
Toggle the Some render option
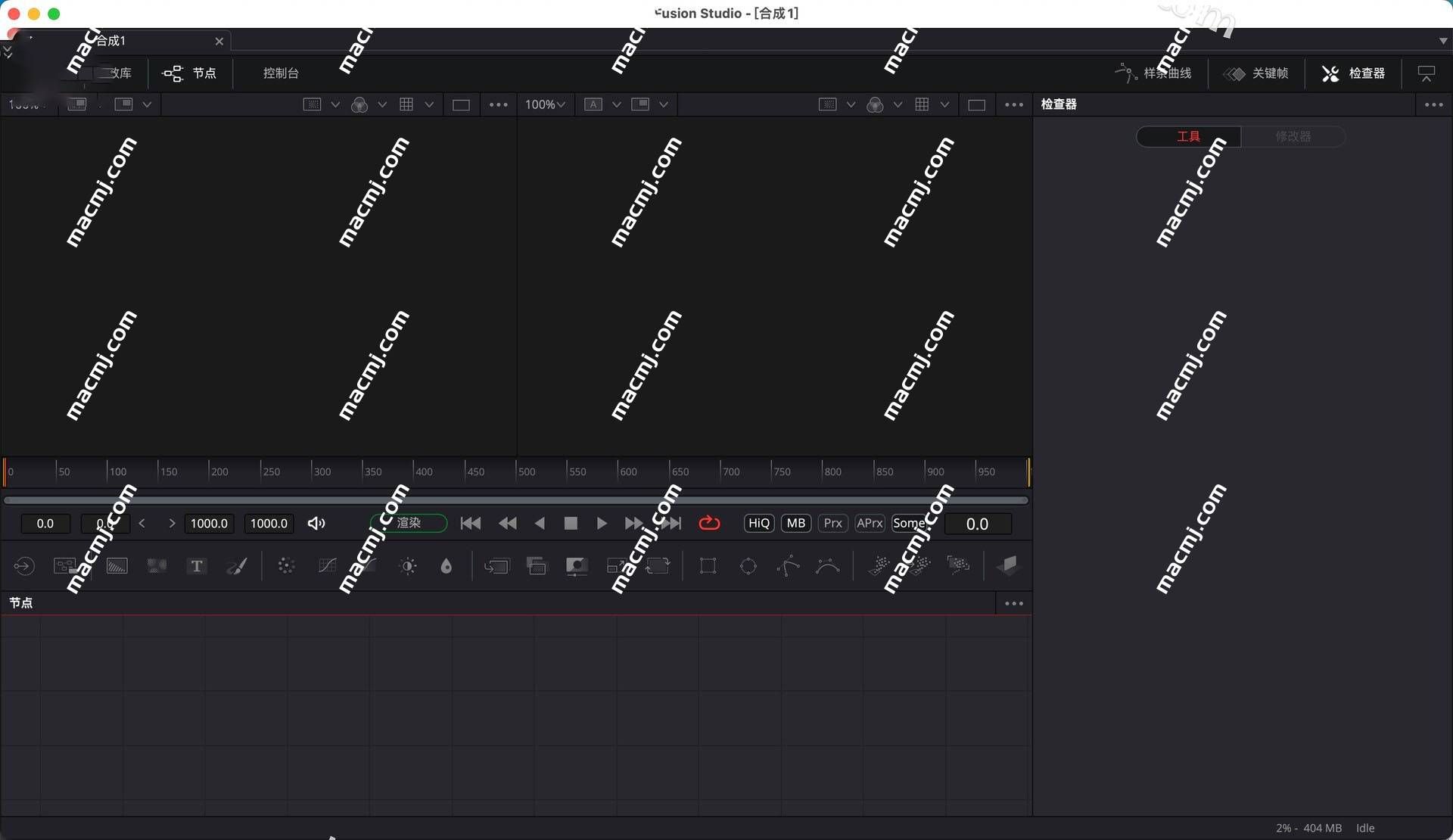pos(908,523)
